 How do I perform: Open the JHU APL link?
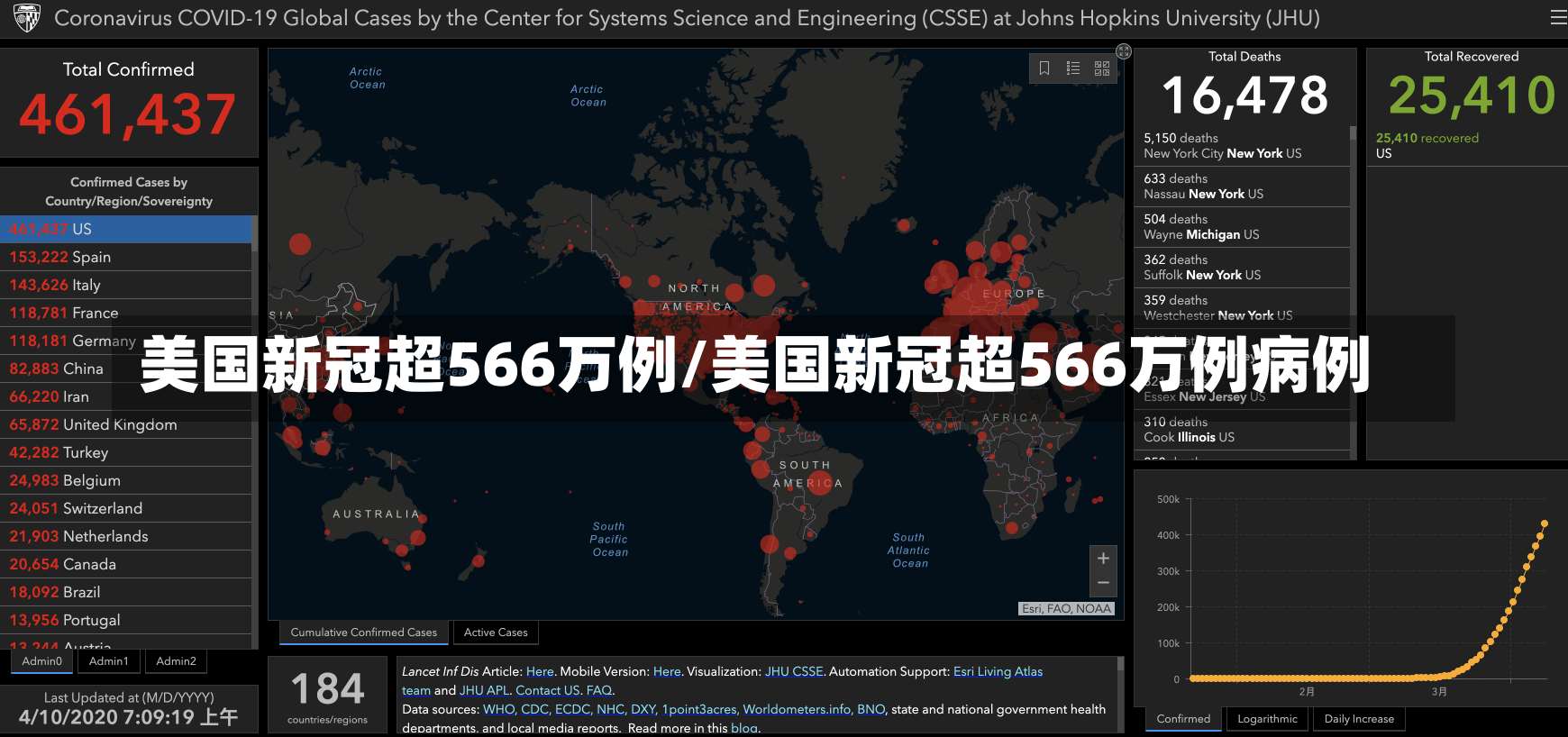pos(485,690)
